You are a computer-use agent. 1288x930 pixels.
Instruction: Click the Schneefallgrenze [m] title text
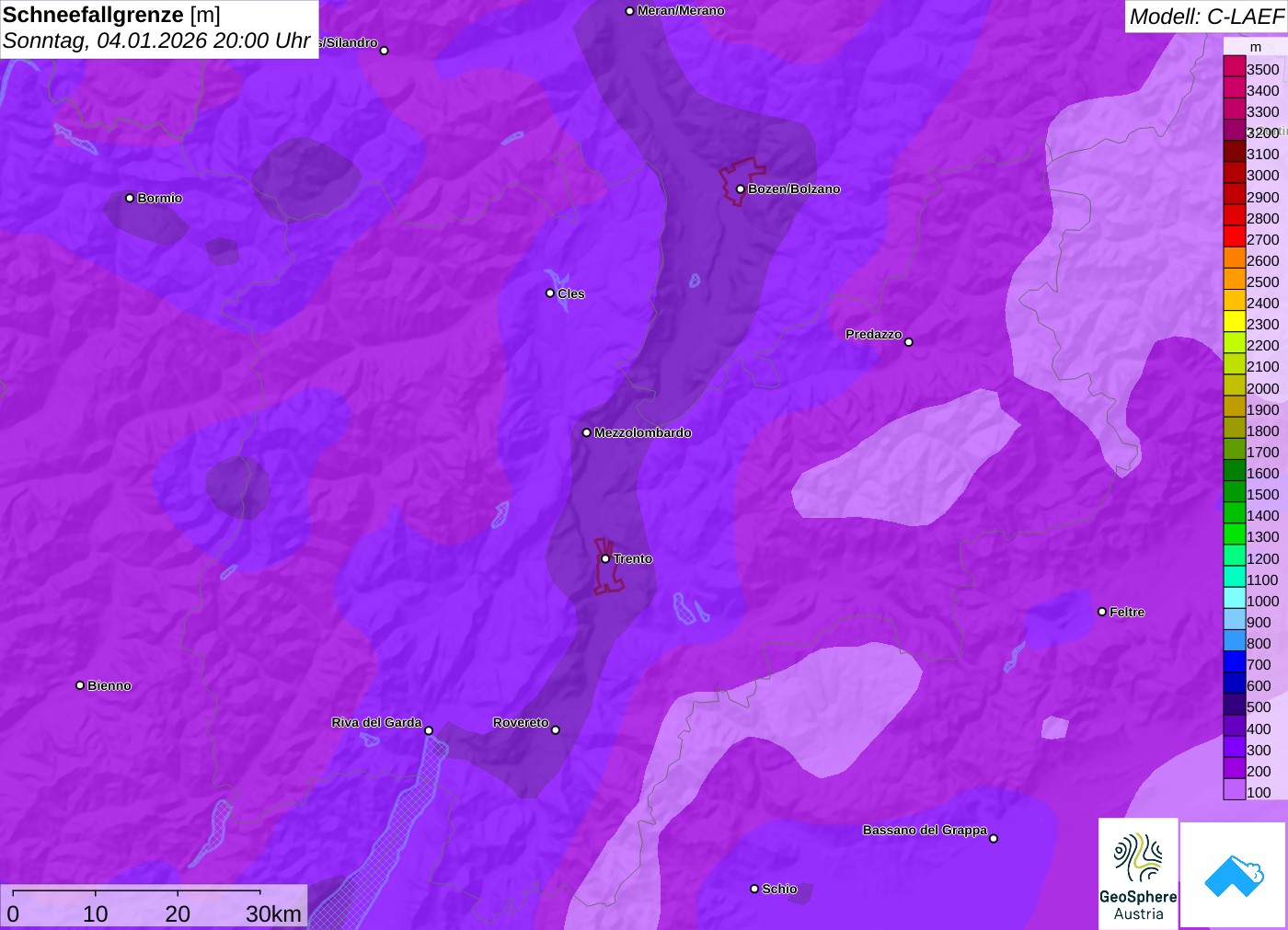[x=111, y=15]
